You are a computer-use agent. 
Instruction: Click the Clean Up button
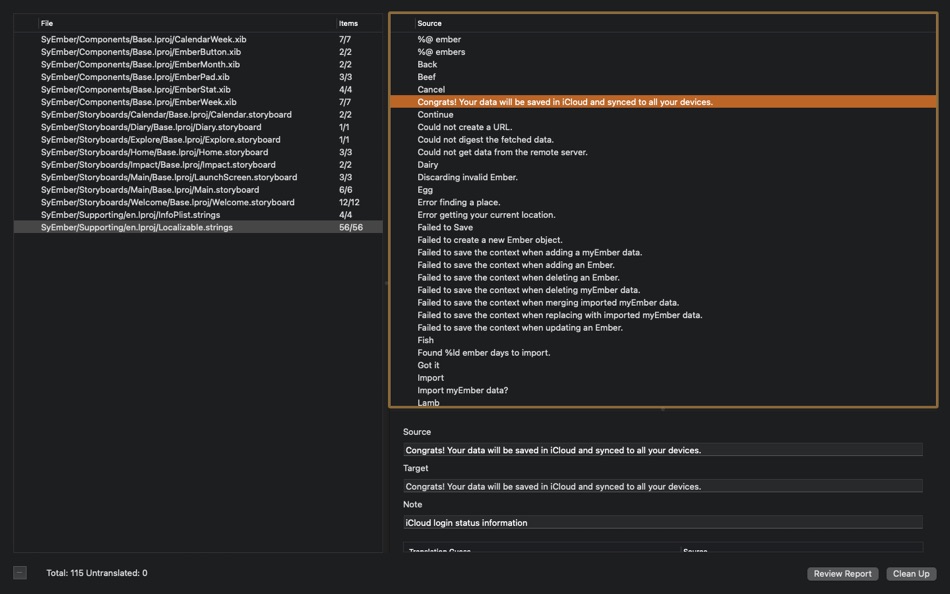coord(911,573)
